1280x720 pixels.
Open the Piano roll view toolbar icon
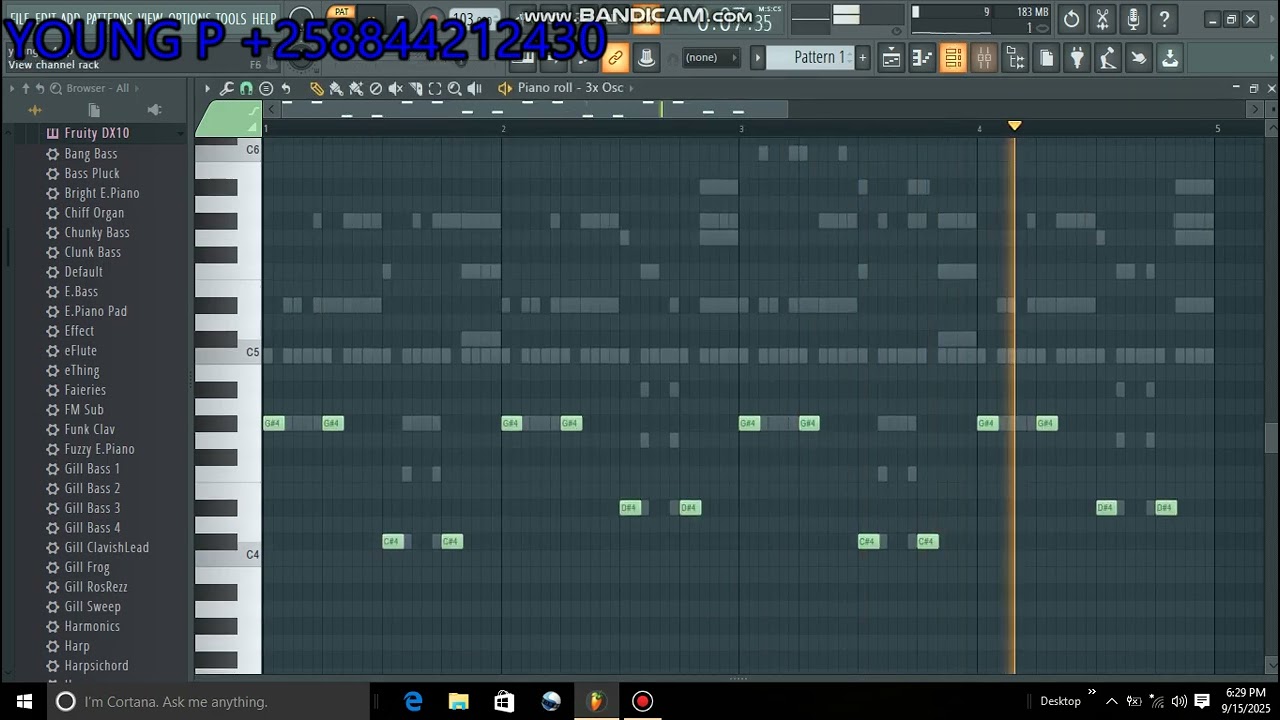(x=922, y=58)
